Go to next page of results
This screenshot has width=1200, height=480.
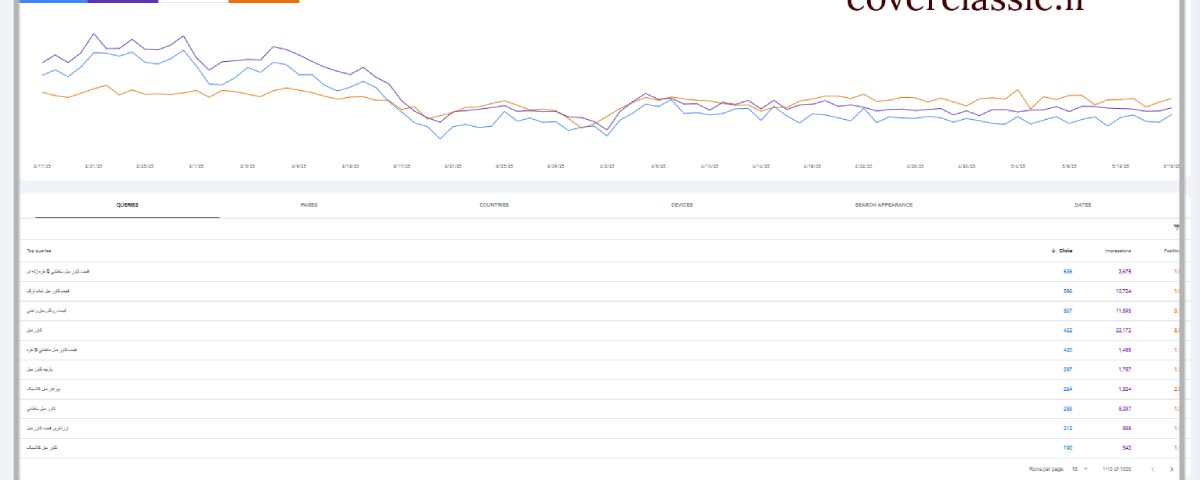click(1172, 468)
